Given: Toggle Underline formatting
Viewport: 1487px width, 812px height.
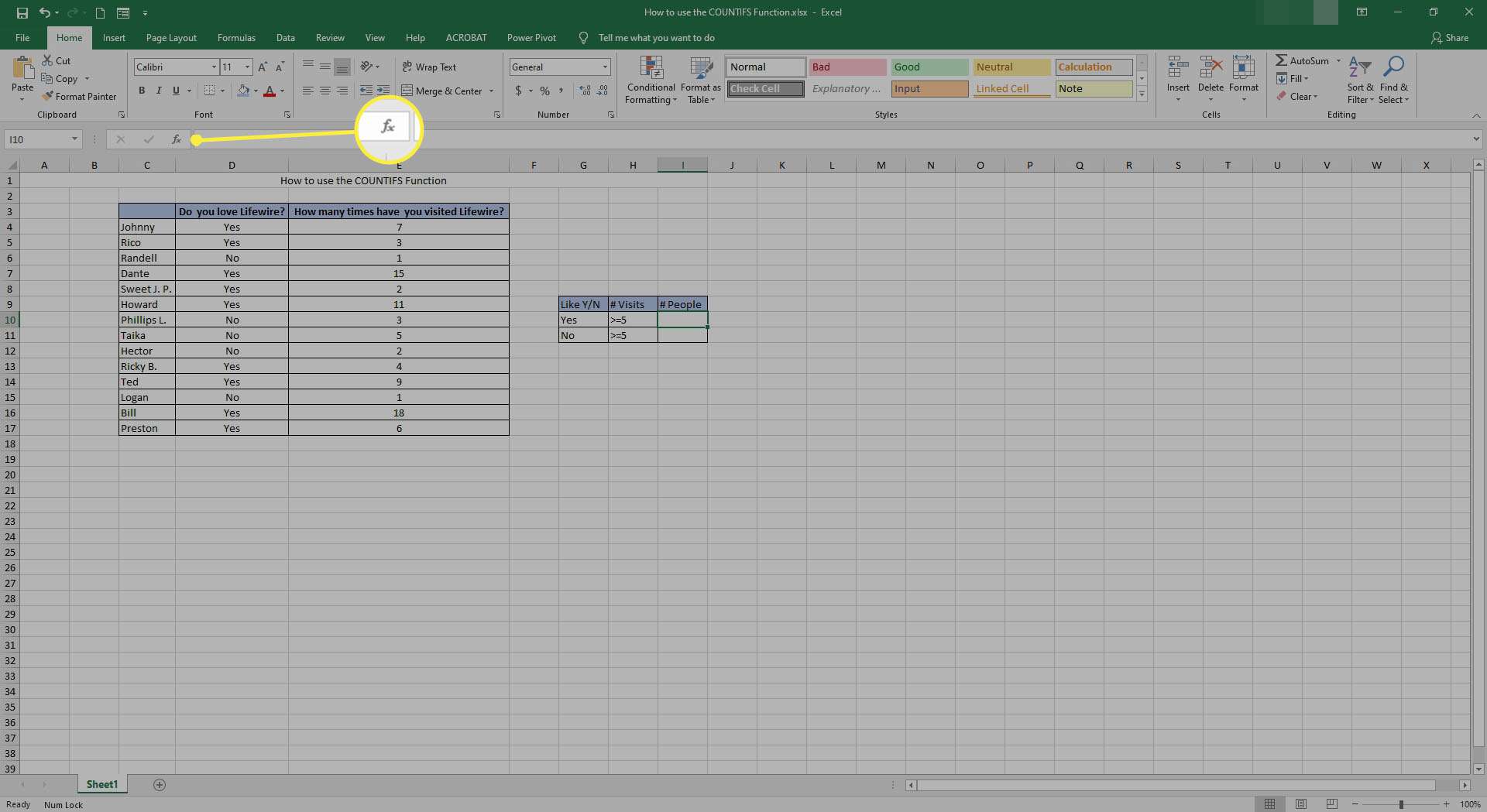Looking at the screenshot, I should (x=176, y=91).
